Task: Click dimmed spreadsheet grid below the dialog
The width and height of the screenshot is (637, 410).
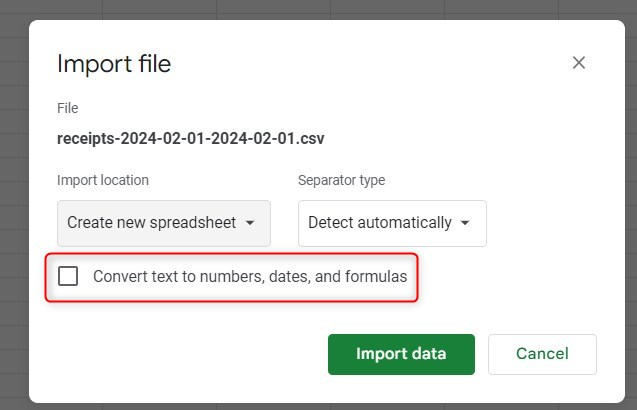Action: (x=300, y=405)
